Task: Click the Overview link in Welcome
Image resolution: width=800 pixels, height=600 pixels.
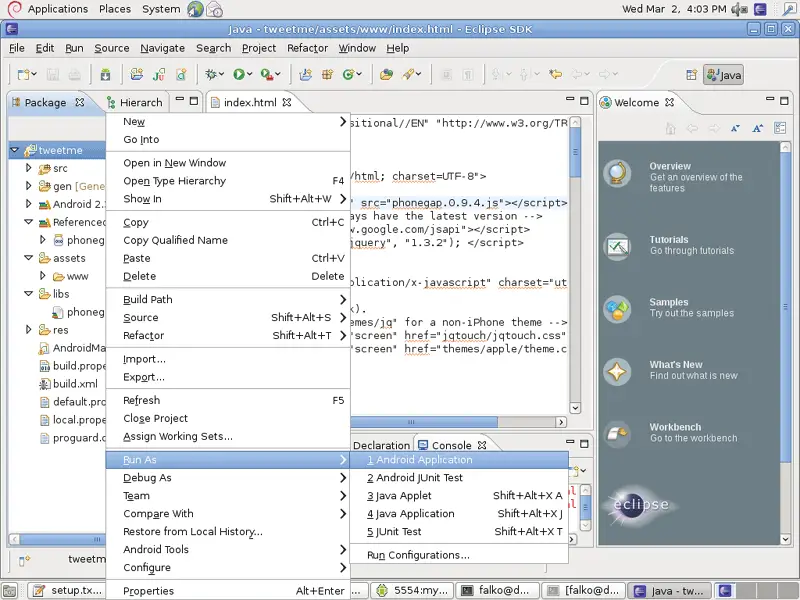Action: [x=669, y=166]
